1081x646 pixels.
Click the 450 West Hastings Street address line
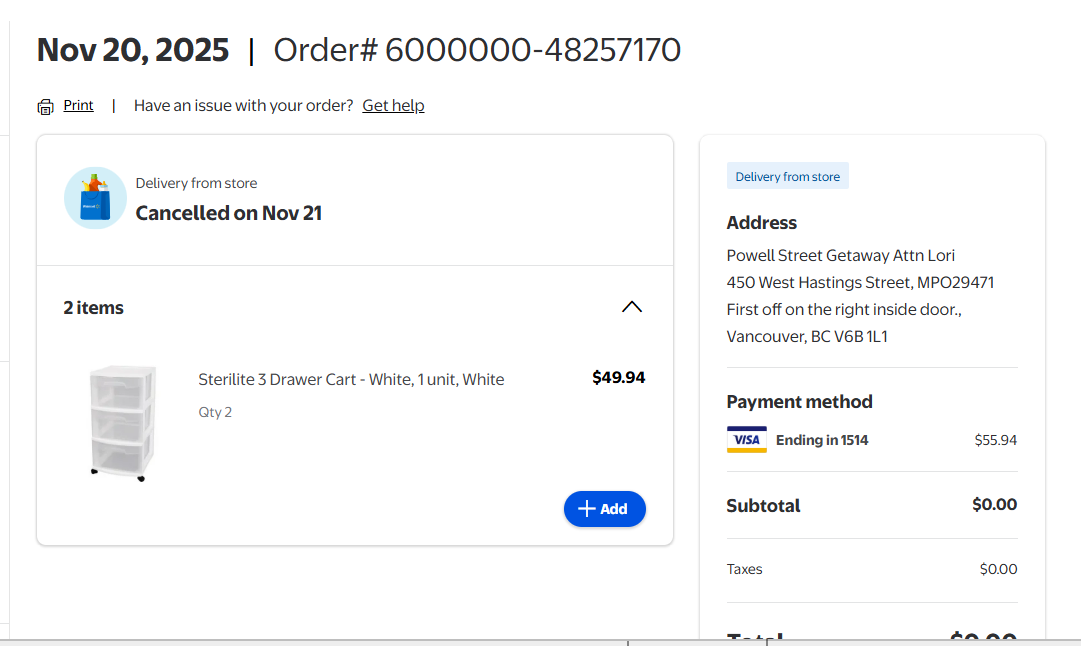click(860, 283)
